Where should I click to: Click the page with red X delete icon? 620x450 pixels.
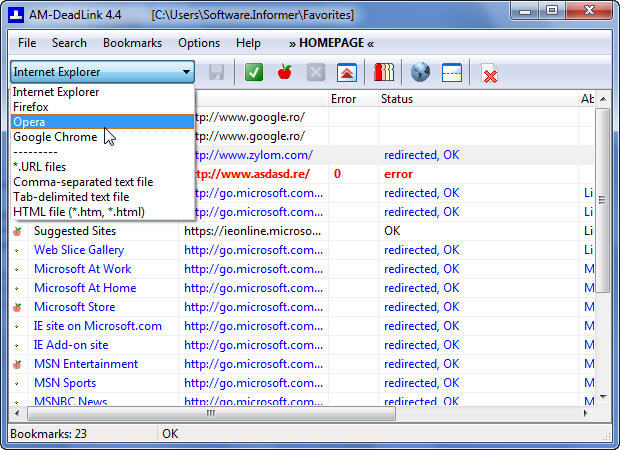pyautogui.click(x=490, y=74)
